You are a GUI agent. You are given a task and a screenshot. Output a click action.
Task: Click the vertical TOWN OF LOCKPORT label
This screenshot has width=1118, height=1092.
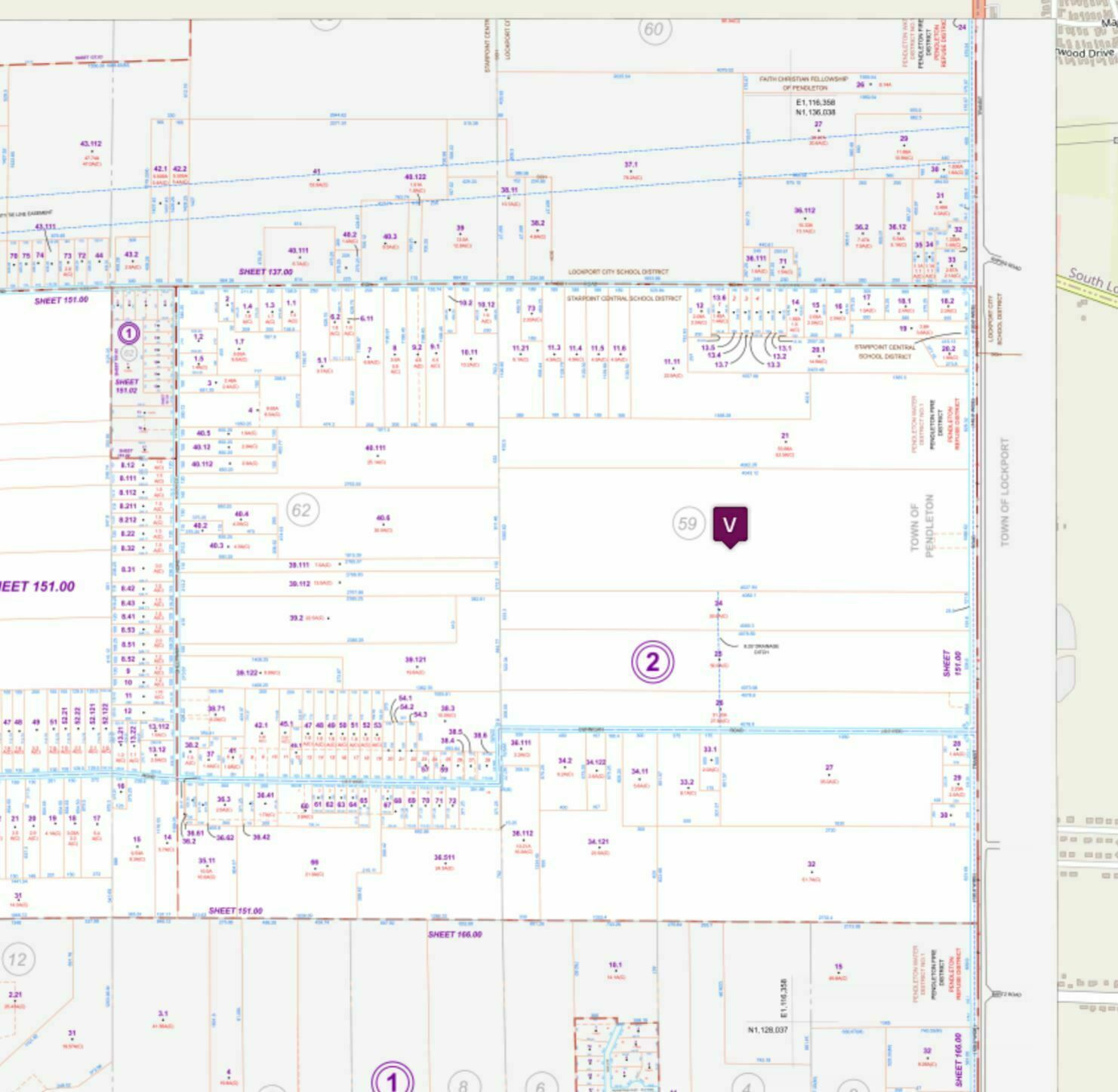[x=1004, y=492]
